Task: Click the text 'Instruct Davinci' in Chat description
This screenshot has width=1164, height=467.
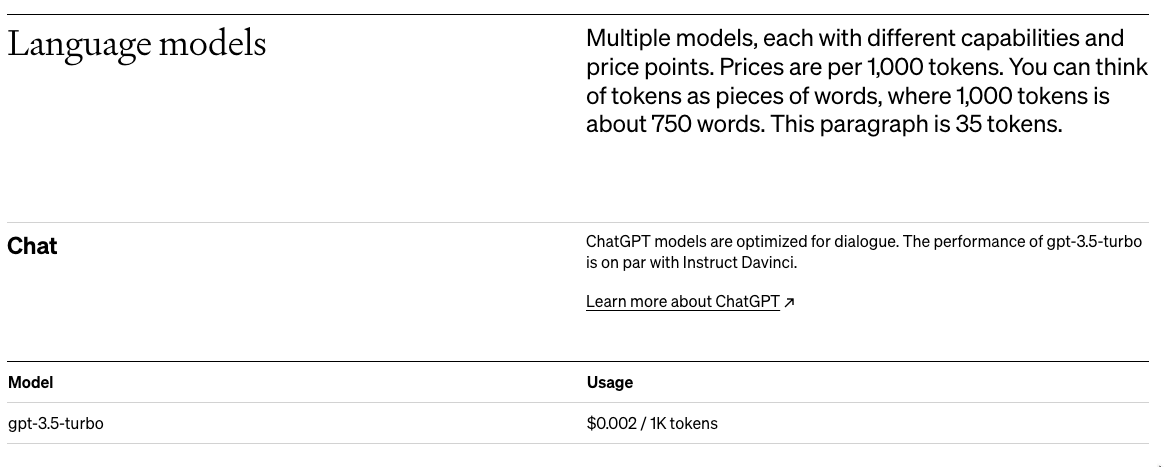Action: coord(739,263)
